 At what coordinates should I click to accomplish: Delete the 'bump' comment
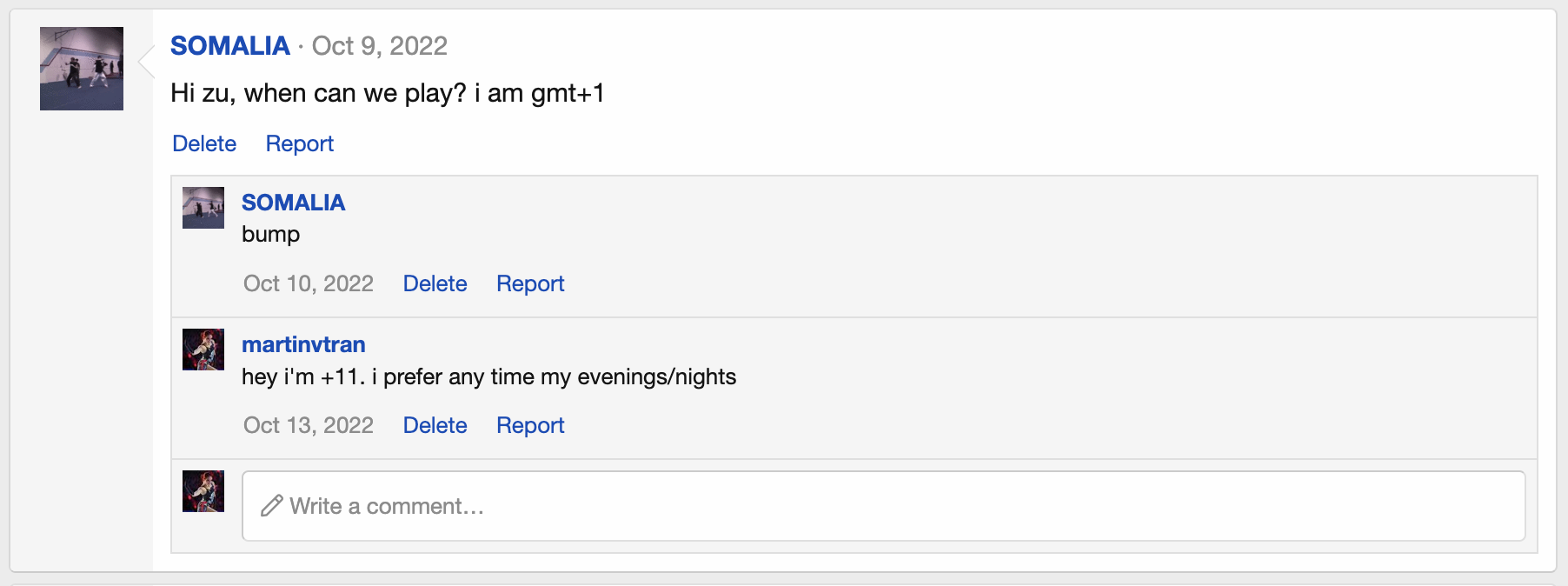[x=435, y=283]
